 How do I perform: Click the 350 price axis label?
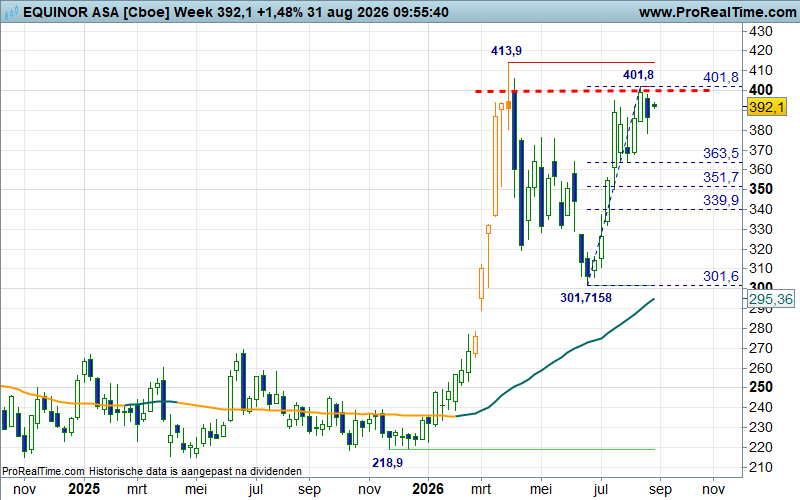pyautogui.click(x=761, y=189)
